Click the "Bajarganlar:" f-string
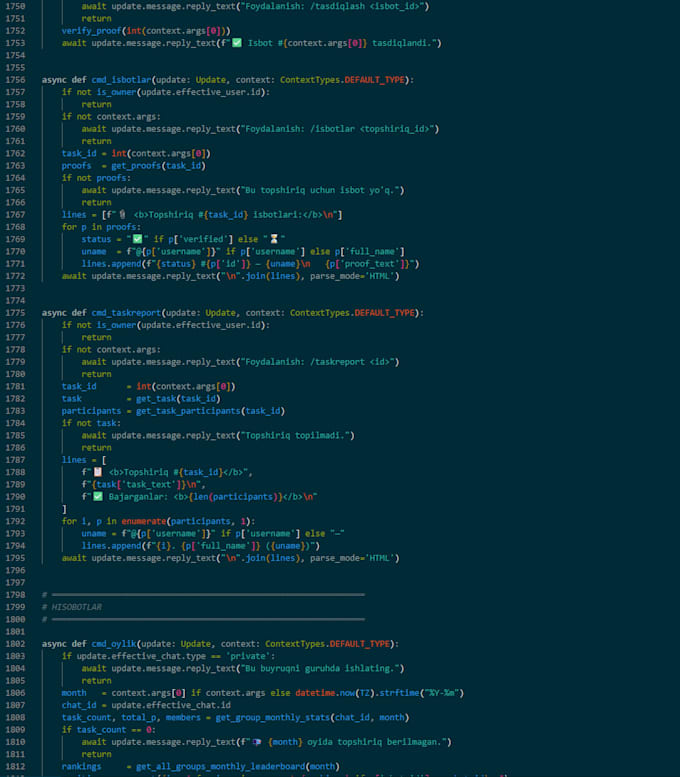The width and height of the screenshot is (680, 777). (199, 497)
